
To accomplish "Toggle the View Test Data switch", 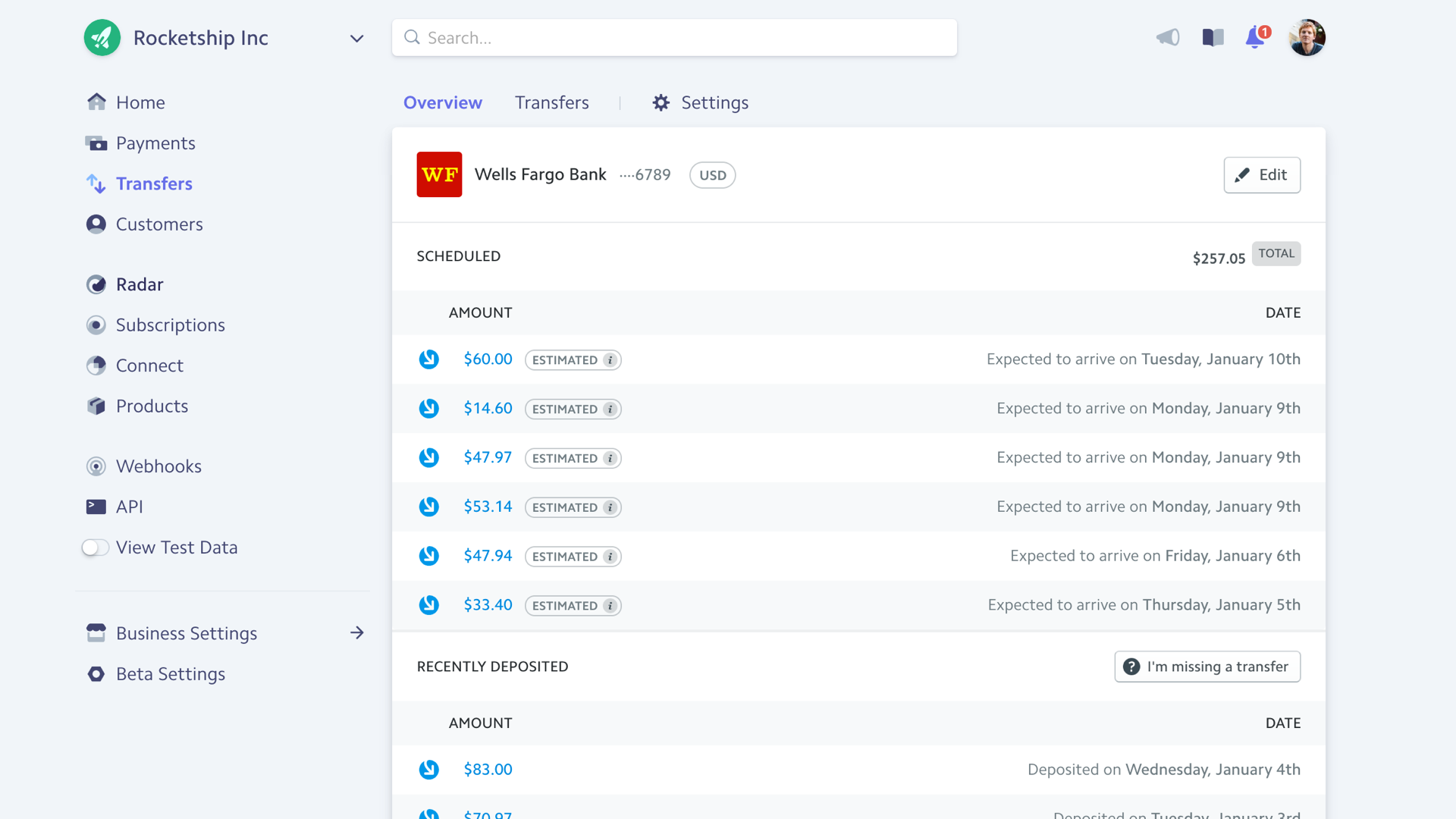I will pos(96,548).
